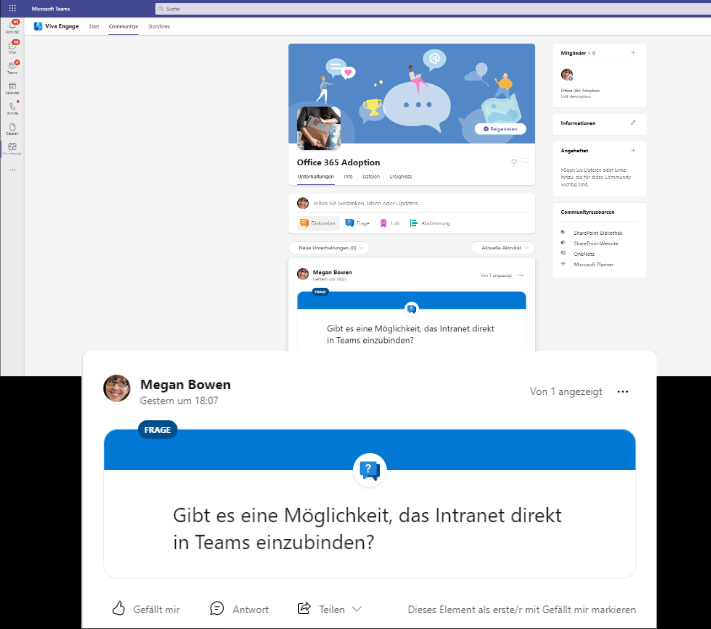
Task: Click the app launcher waffle icon
Action: point(12,7)
